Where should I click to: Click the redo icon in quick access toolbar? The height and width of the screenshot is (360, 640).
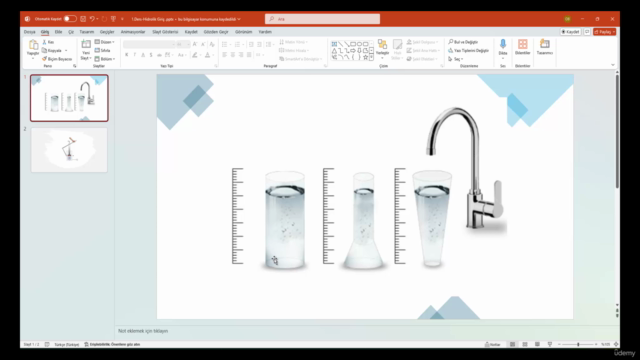click(x=104, y=19)
